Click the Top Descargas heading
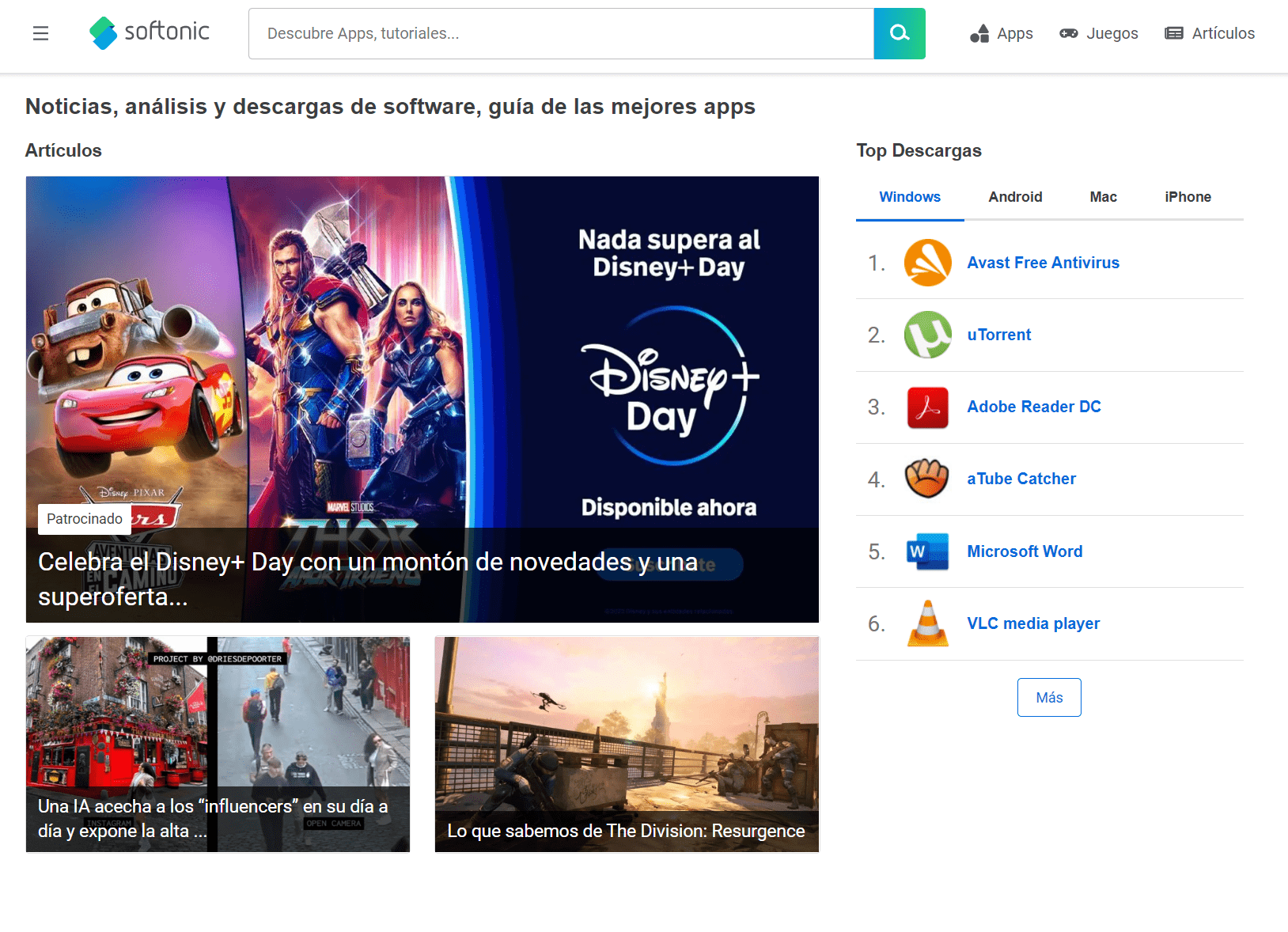 tap(919, 150)
